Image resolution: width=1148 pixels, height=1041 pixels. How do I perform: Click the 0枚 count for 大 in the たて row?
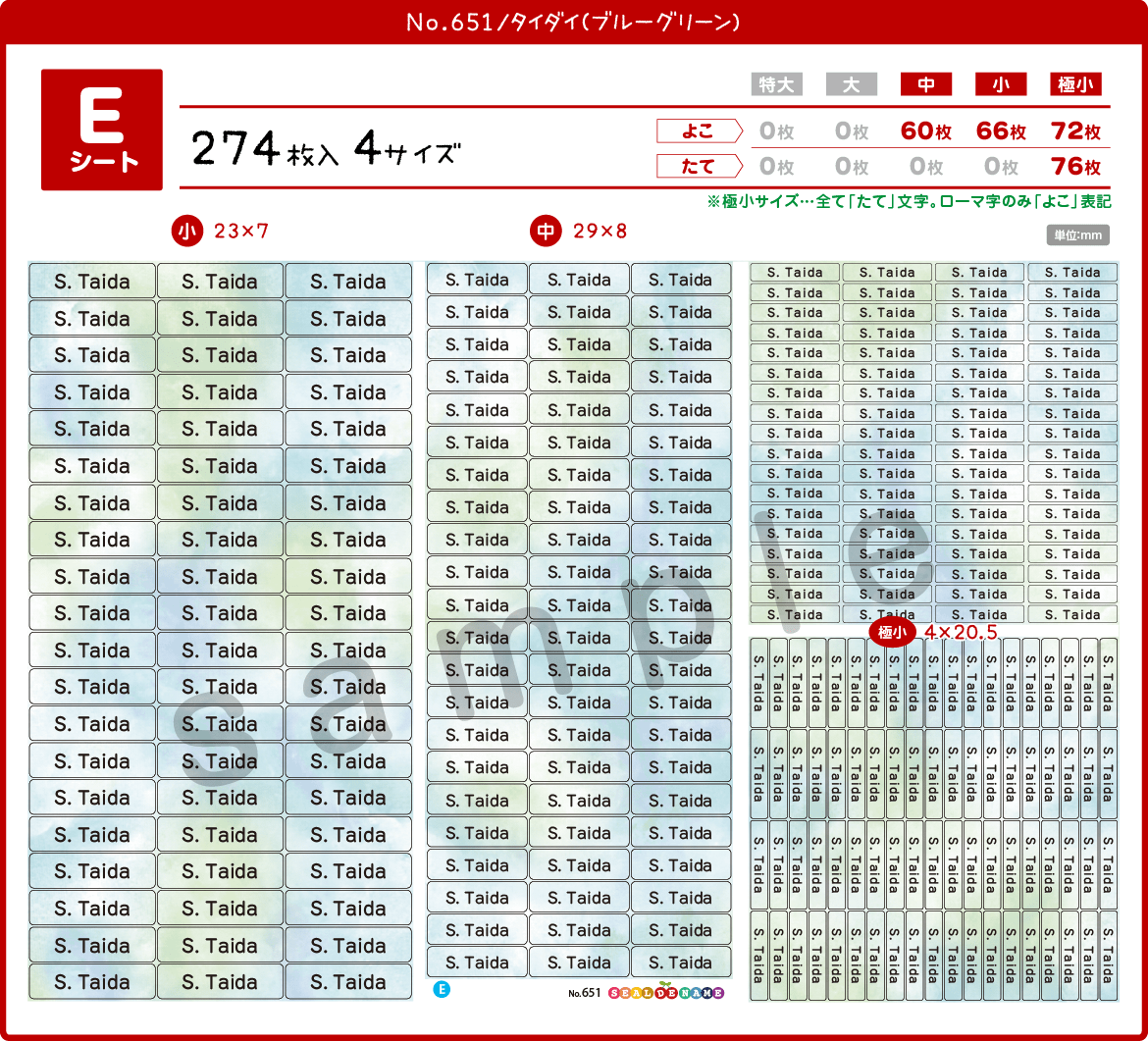coord(852,166)
